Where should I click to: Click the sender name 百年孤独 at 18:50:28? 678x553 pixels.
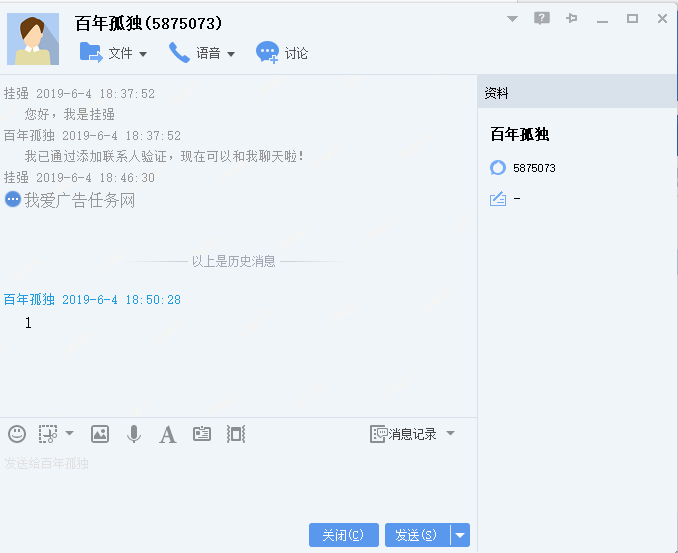29,299
